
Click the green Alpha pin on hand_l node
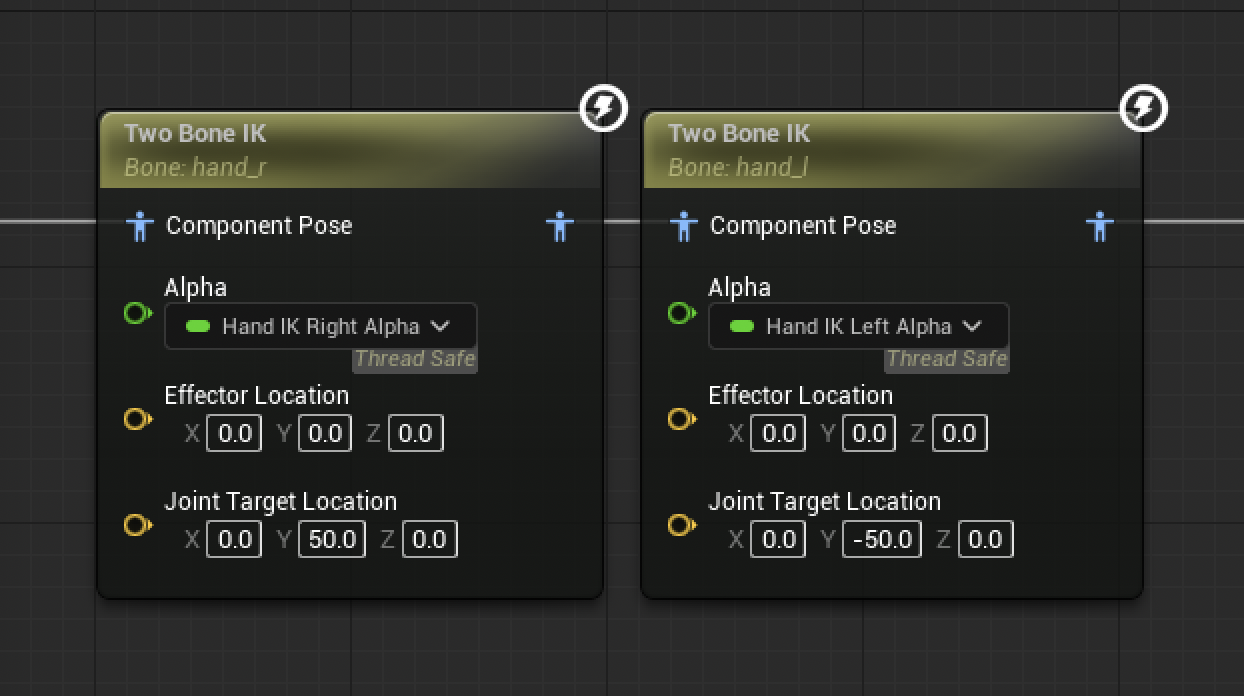click(682, 313)
